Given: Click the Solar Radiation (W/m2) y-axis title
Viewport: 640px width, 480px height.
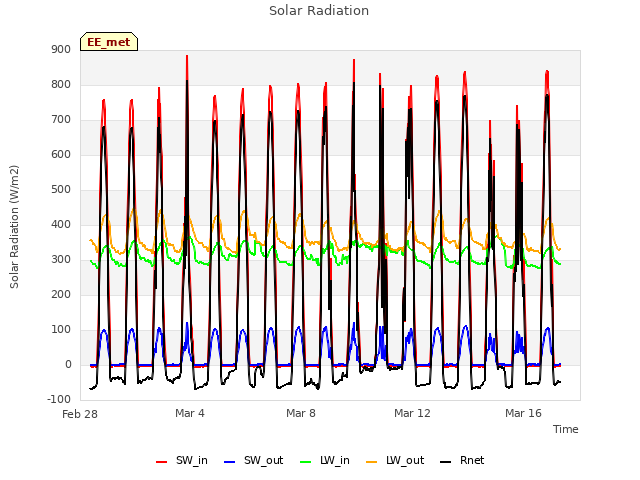Looking at the screenshot, I should (x=14, y=227).
